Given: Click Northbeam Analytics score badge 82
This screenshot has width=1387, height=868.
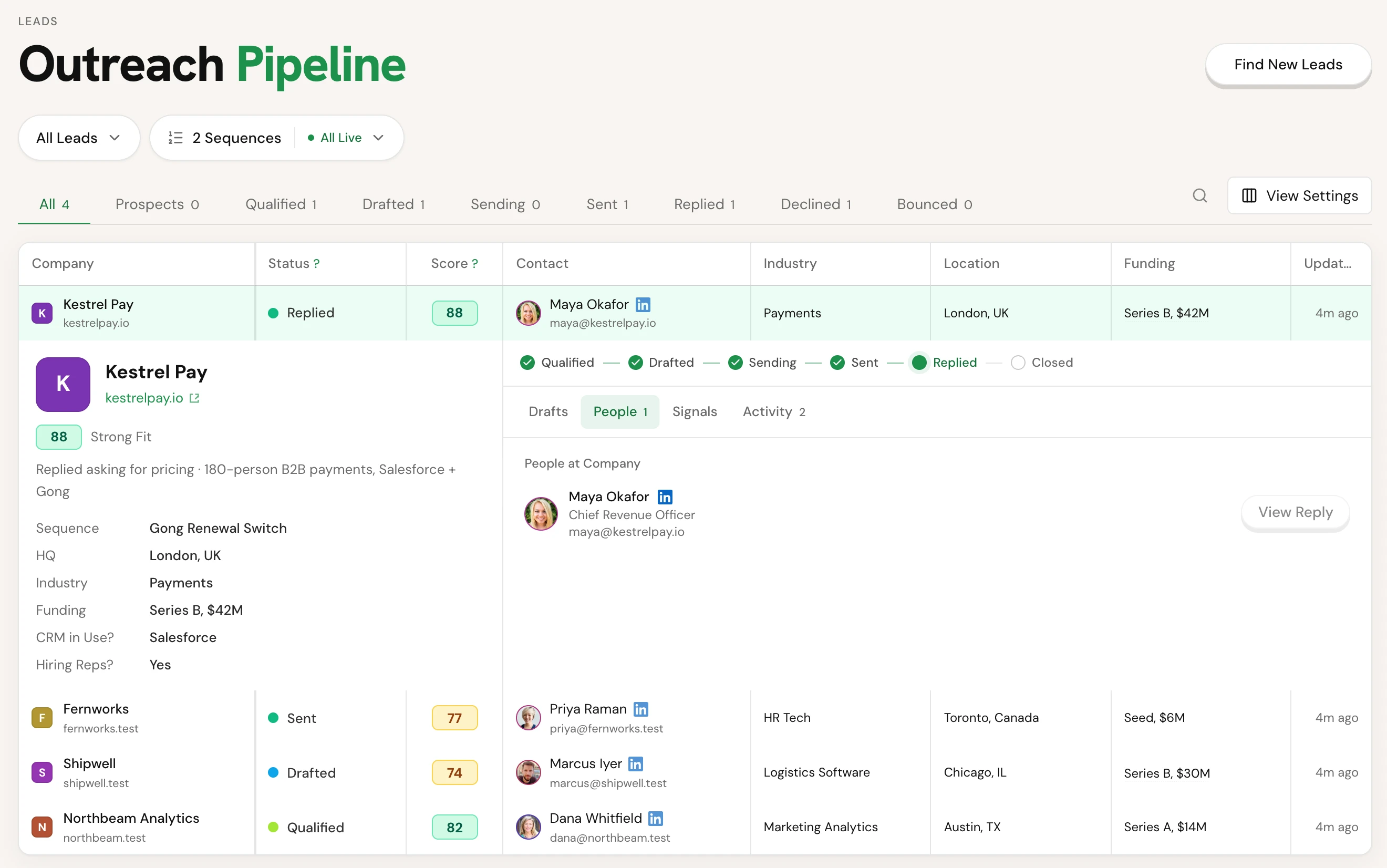Looking at the screenshot, I should coord(454,827).
